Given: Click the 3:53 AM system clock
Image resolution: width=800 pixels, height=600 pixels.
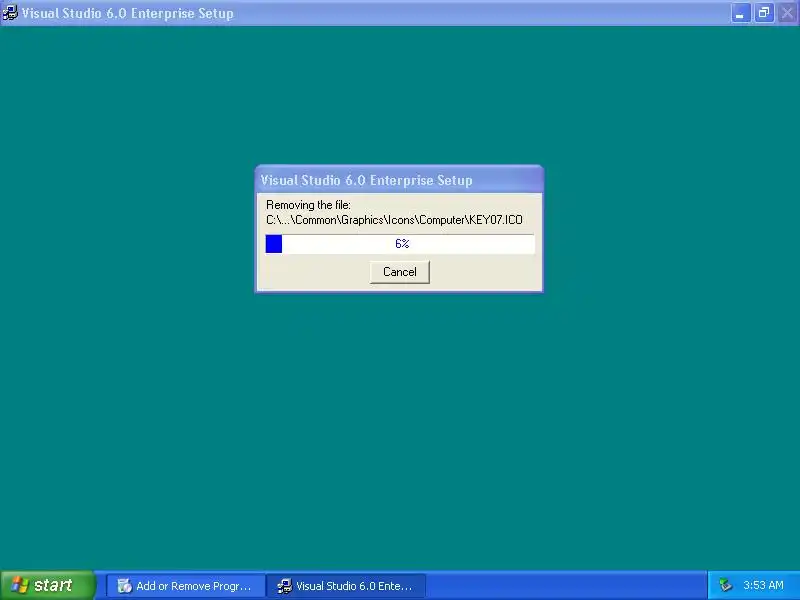Looking at the screenshot, I should point(763,585).
